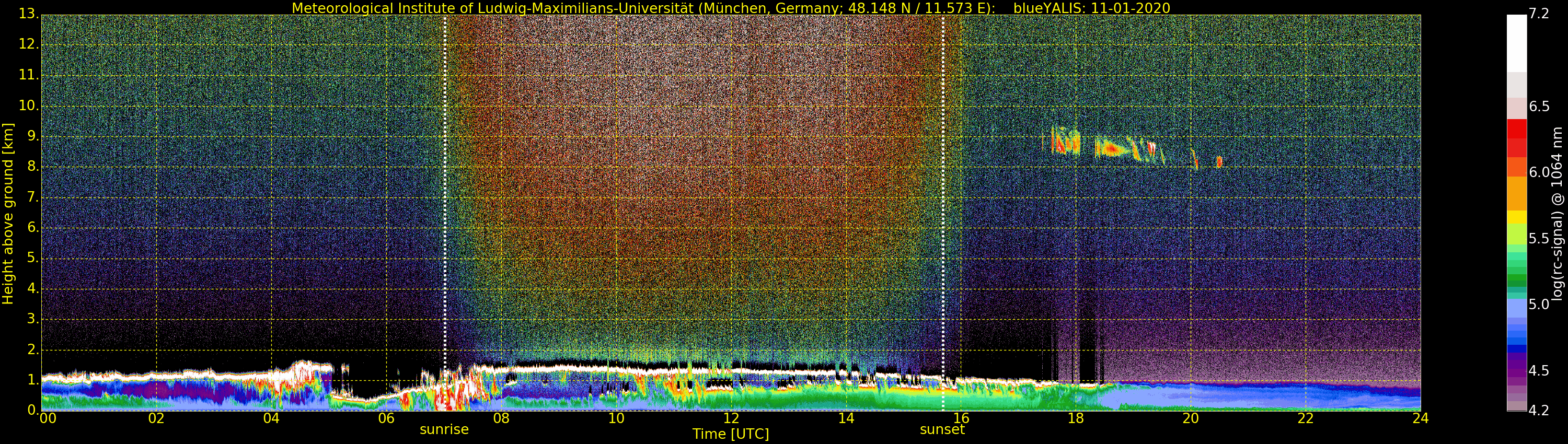
Task: Click the height tick label '11.'
Action: click(x=29, y=75)
